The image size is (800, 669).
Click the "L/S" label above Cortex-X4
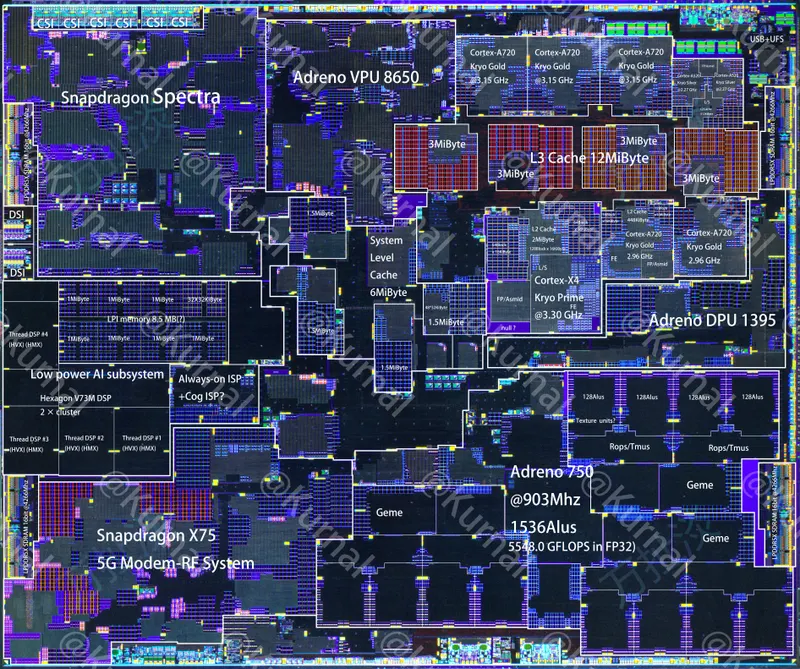543,267
